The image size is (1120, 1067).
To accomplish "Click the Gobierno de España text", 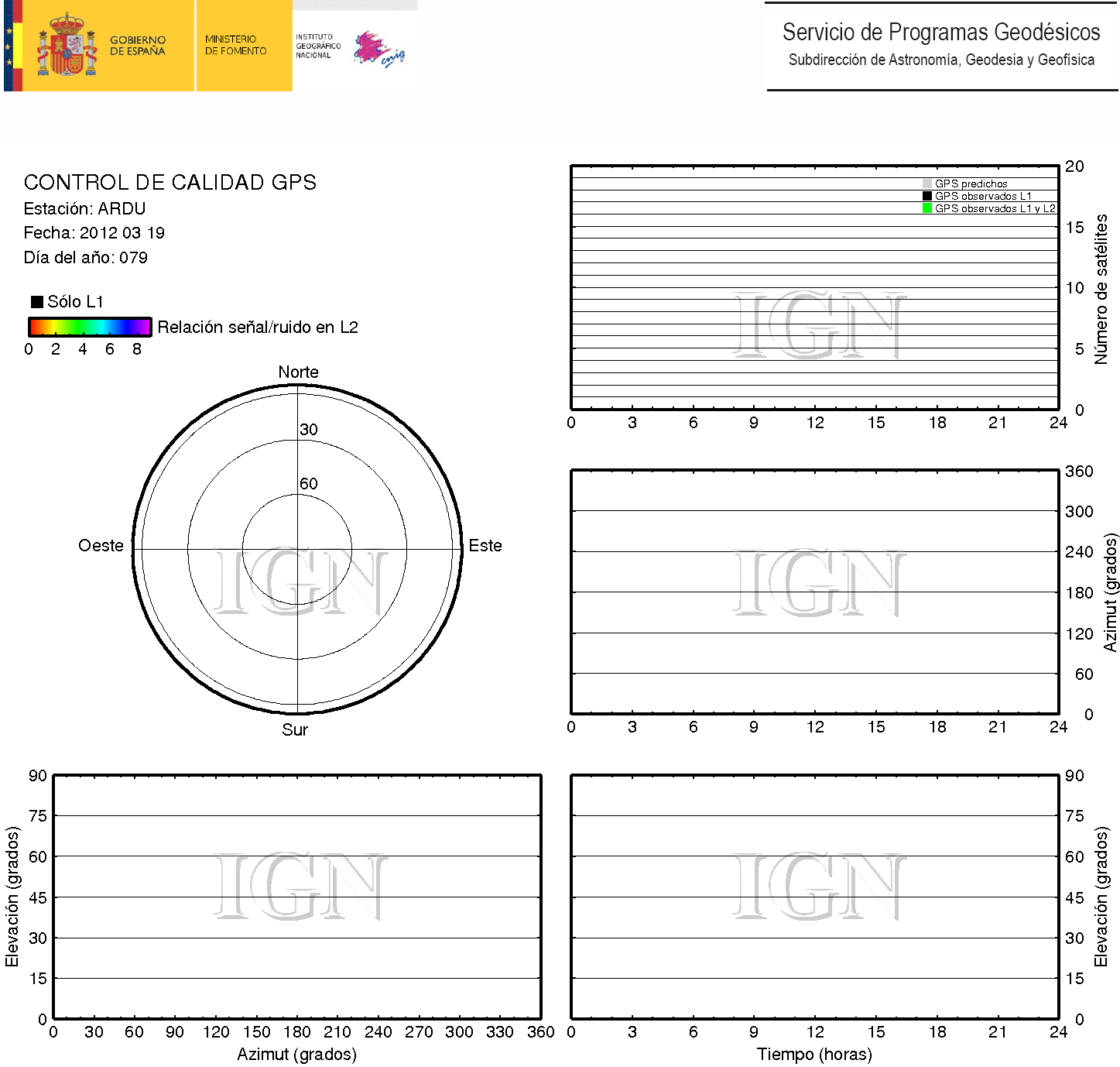I will 138,46.
